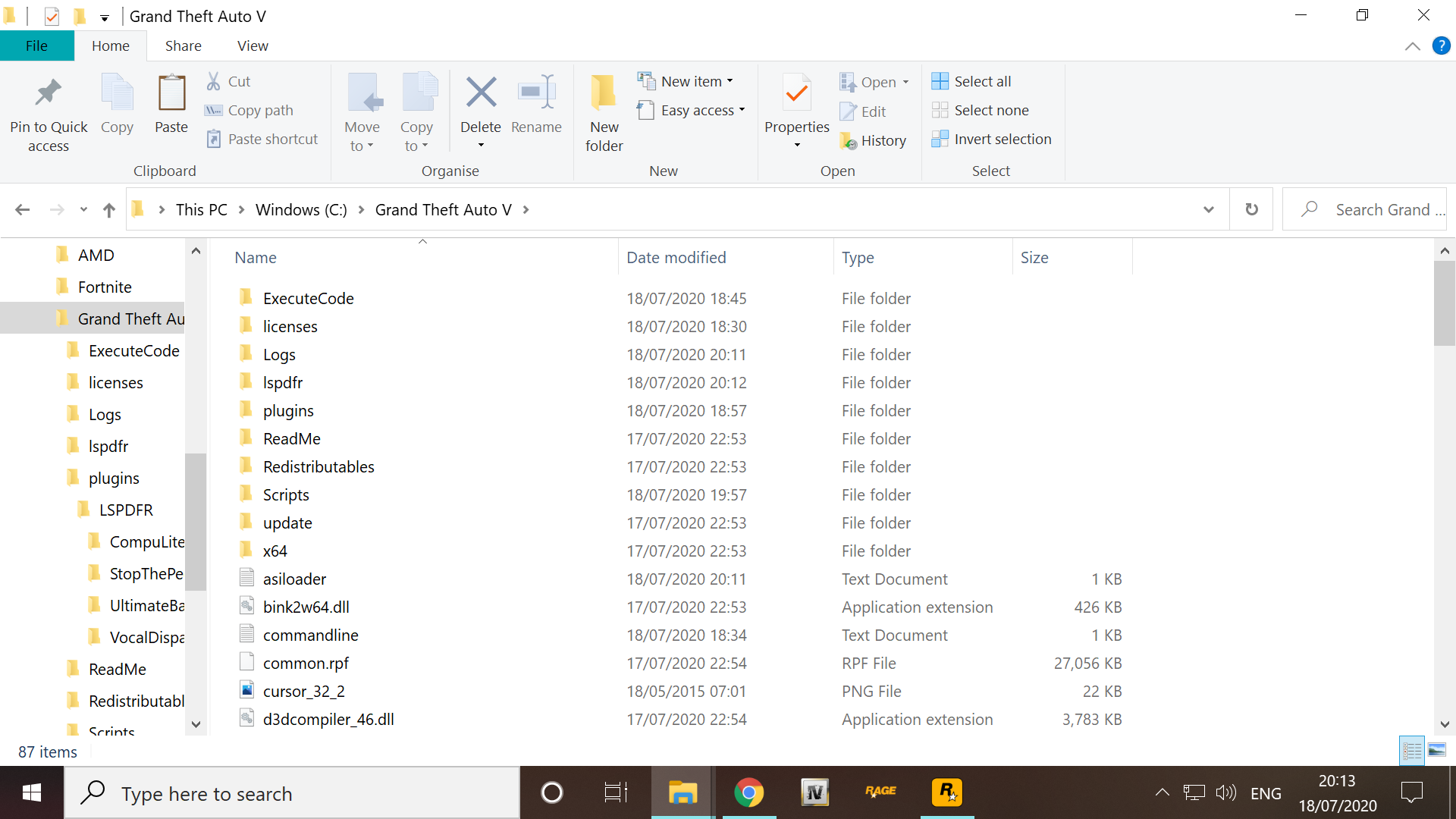Switch to details view toggle
This screenshot has width=1456, height=819.
1412,751
